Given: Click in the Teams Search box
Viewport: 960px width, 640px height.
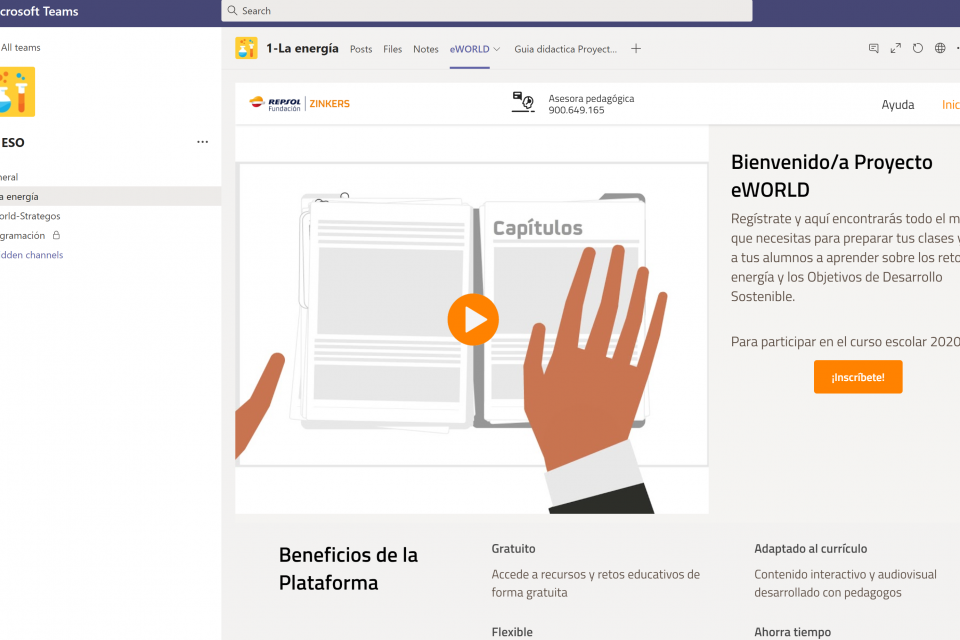Looking at the screenshot, I should click(486, 11).
